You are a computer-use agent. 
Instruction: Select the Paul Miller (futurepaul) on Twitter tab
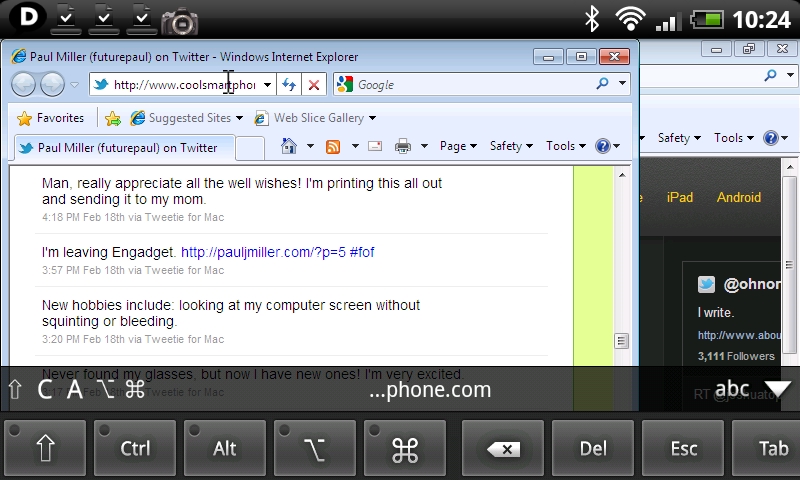124,148
